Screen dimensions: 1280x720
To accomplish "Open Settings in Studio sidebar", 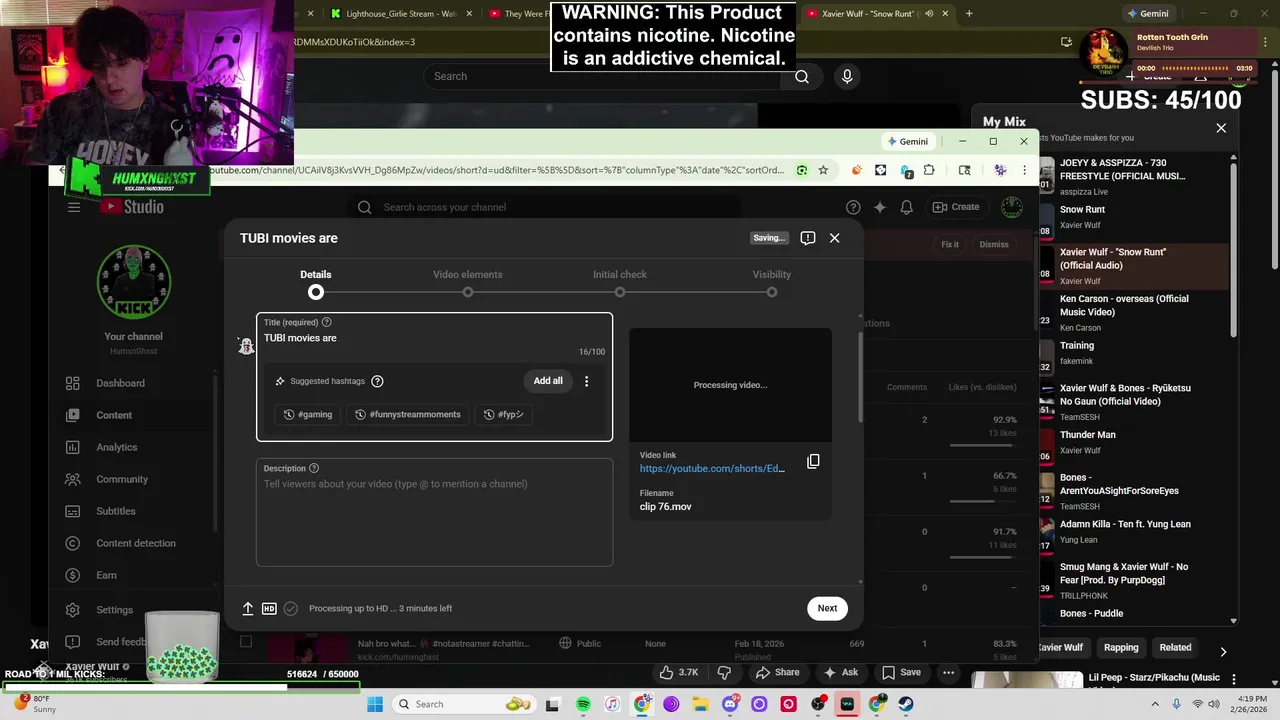I will (114, 609).
